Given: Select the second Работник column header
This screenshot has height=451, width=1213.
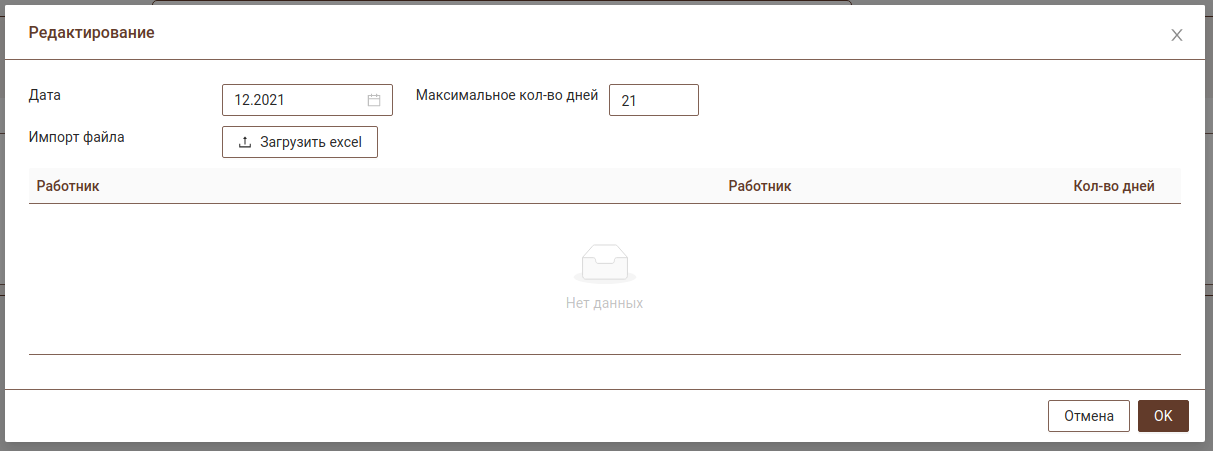Looking at the screenshot, I should coord(759,186).
